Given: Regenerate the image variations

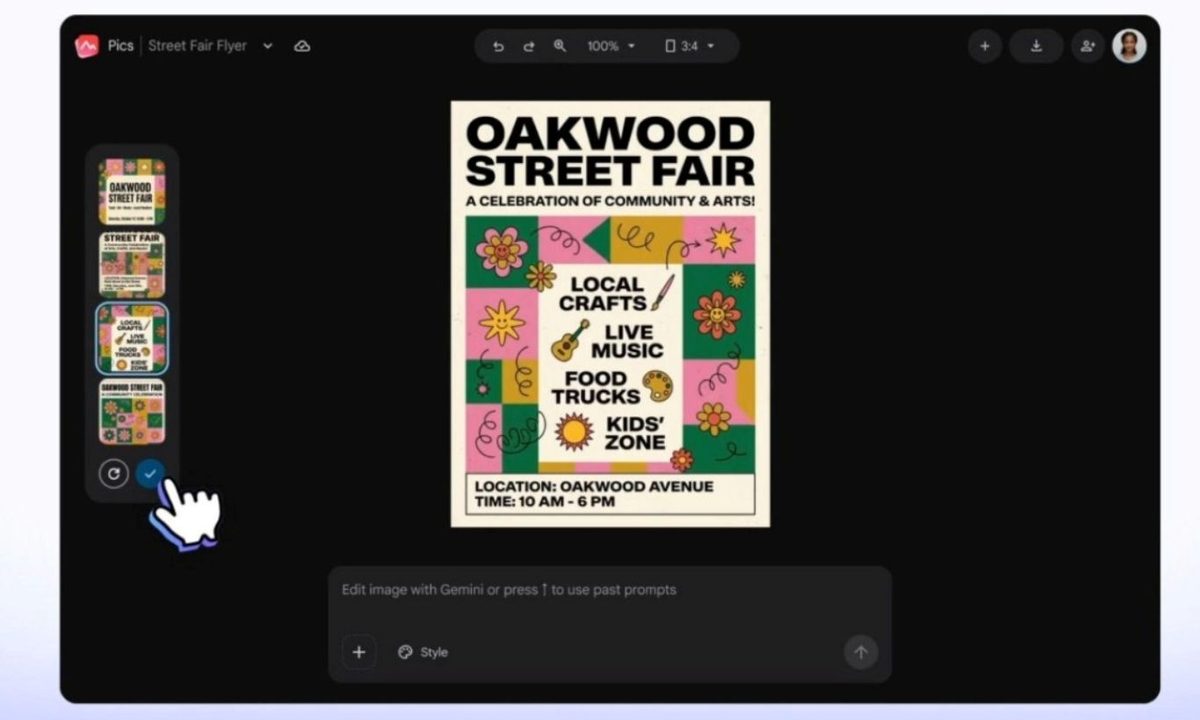Looking at the screenshot, I should coord(113,474).
